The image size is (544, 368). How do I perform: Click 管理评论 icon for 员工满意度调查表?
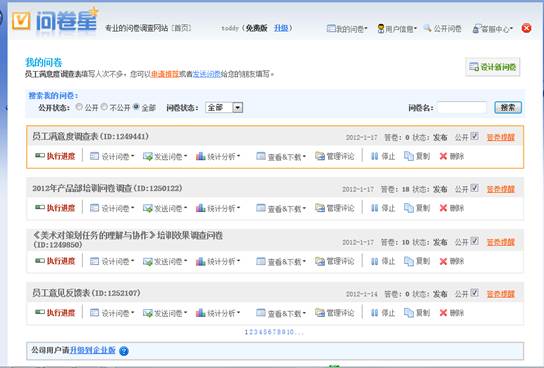pos(320,156)
